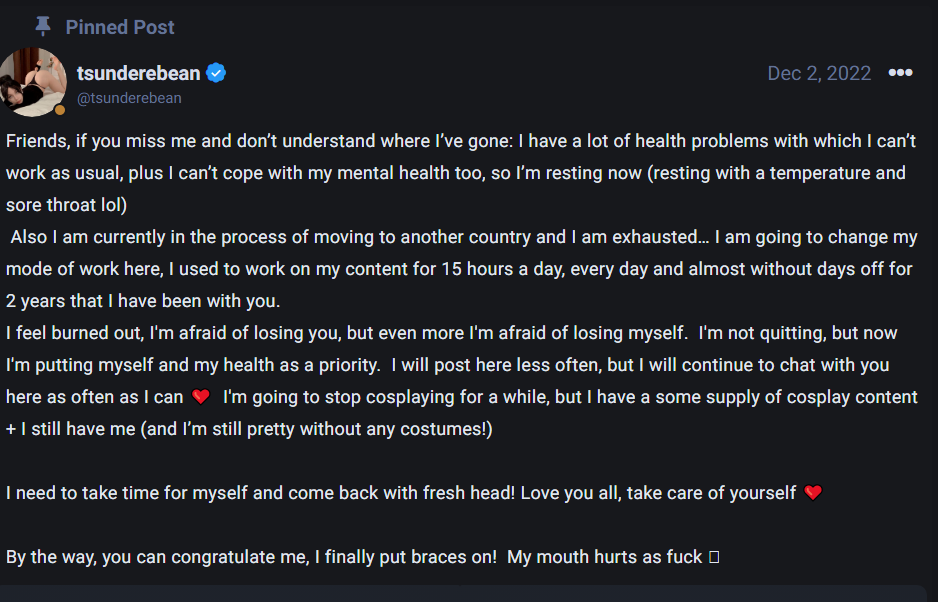Open the tsunderebean profile picture
Screen dimensions: 938x602
point(33,82)
